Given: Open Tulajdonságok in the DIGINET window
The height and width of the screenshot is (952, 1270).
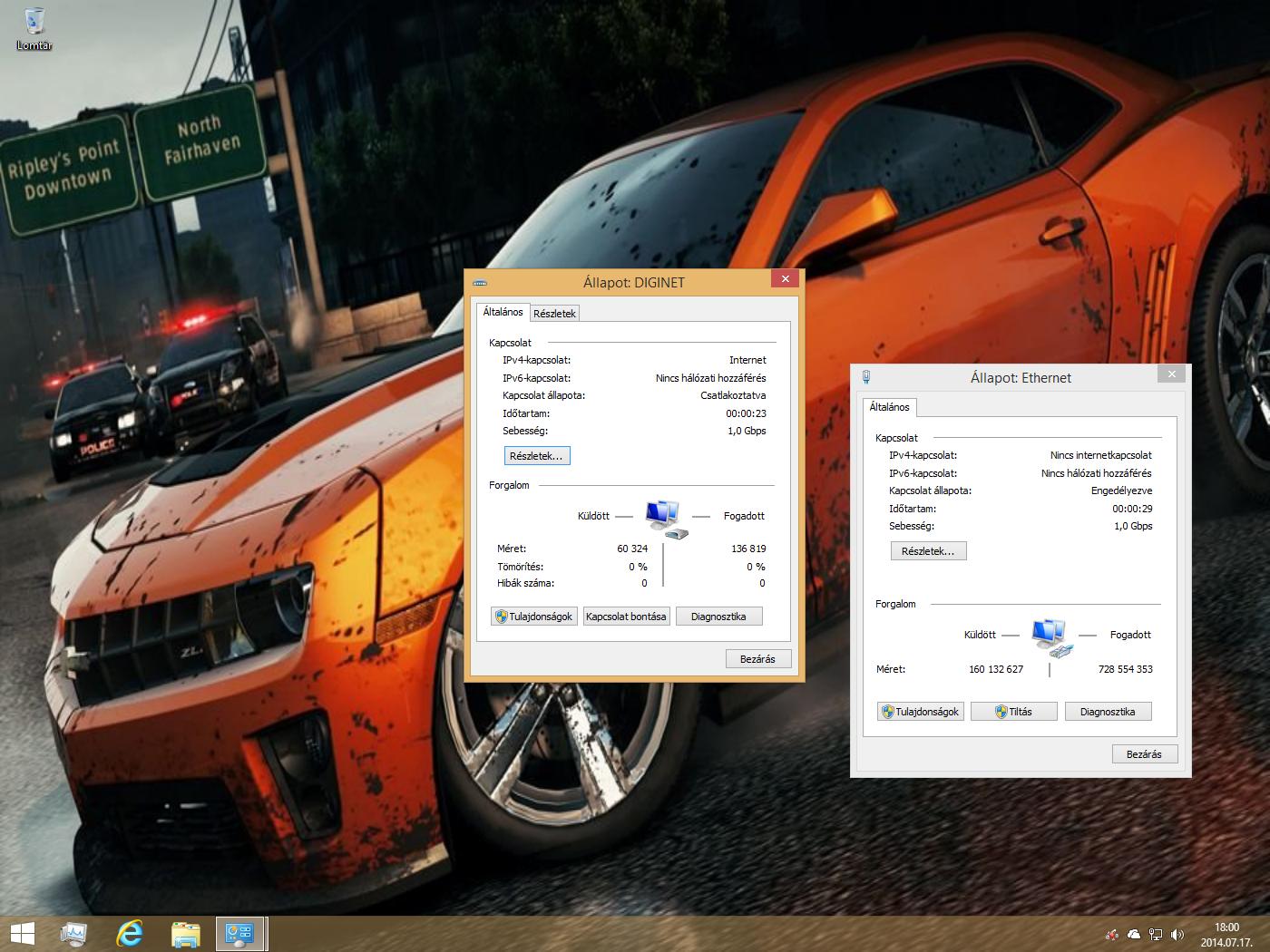Looking at the screenshot, I should (534, 617).
